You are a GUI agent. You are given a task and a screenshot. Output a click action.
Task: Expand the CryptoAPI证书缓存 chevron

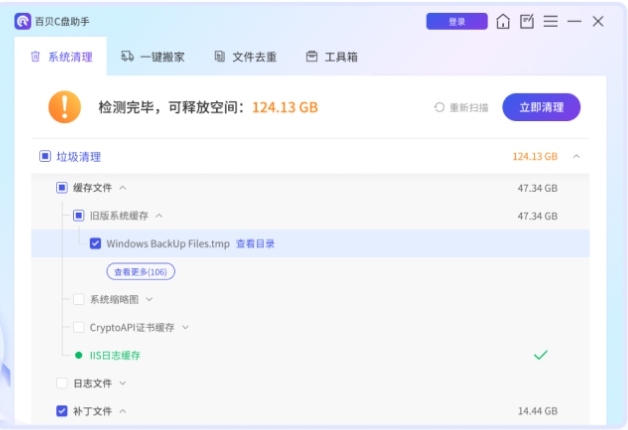pyautogui.click(x=185, y=327)
